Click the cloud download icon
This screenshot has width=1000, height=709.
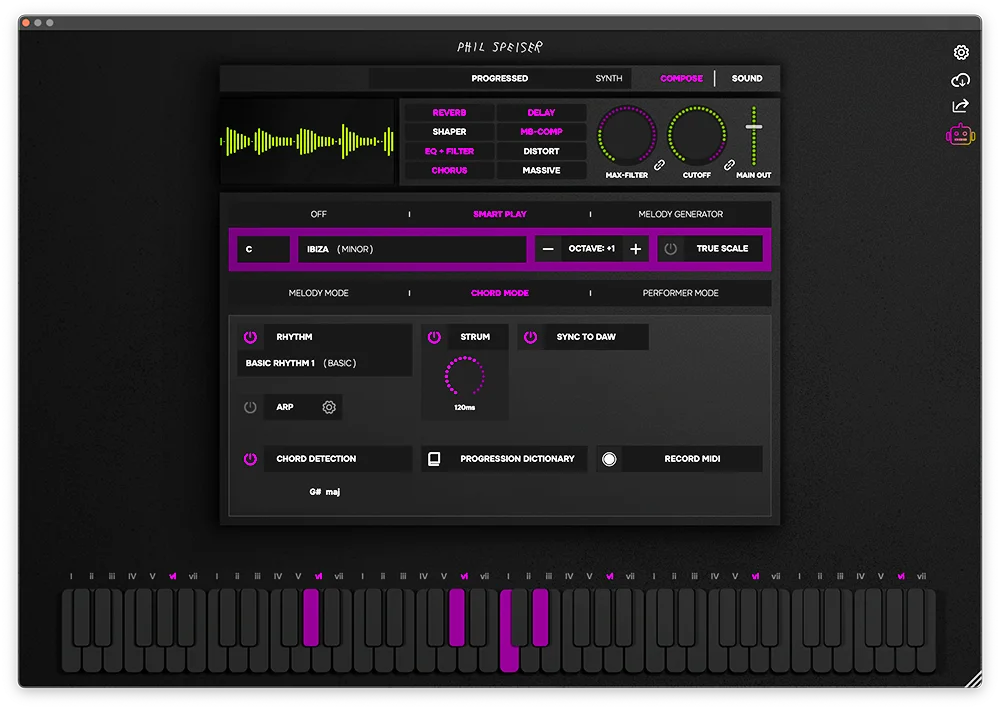(x=960, y=80)
